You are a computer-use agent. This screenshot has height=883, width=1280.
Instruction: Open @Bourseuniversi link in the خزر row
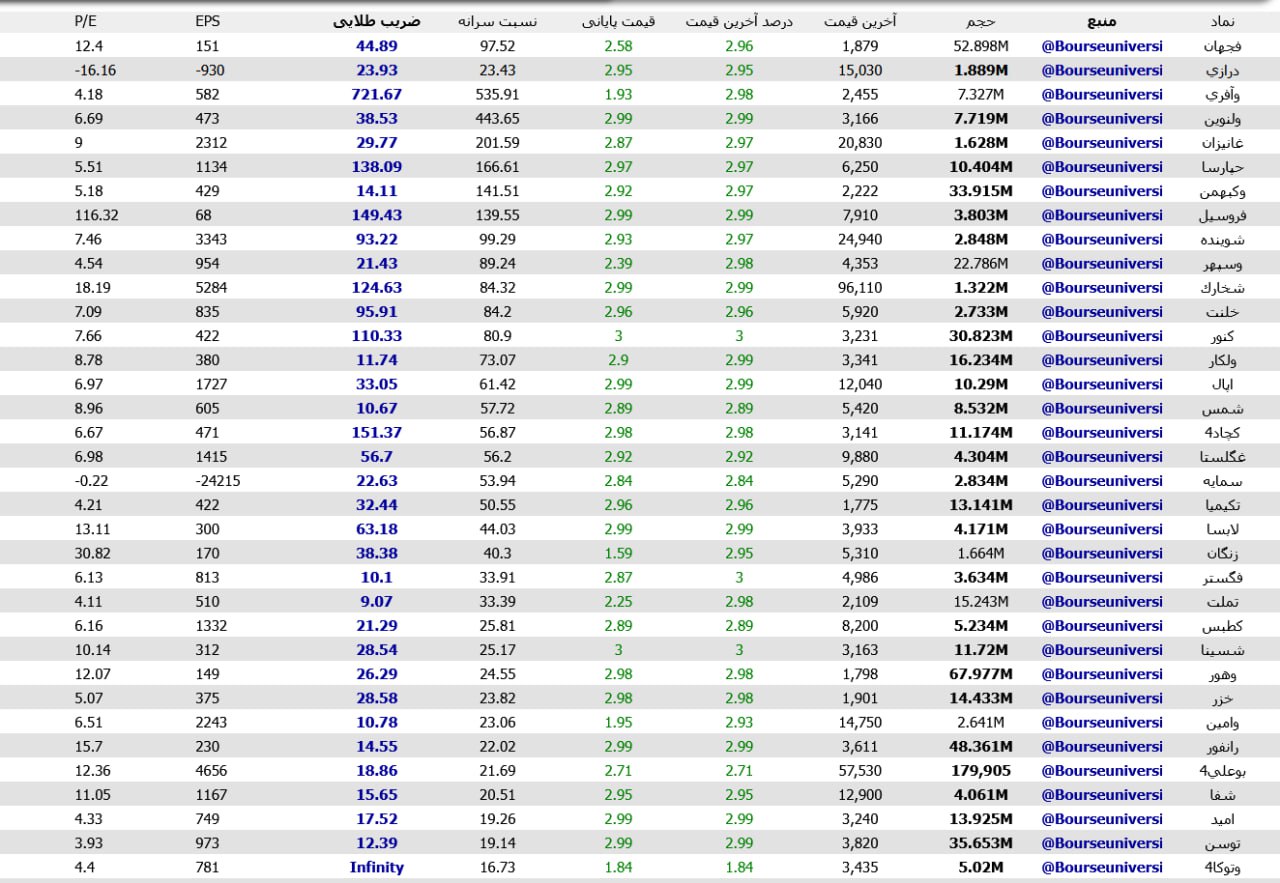tap(1102, 699)
